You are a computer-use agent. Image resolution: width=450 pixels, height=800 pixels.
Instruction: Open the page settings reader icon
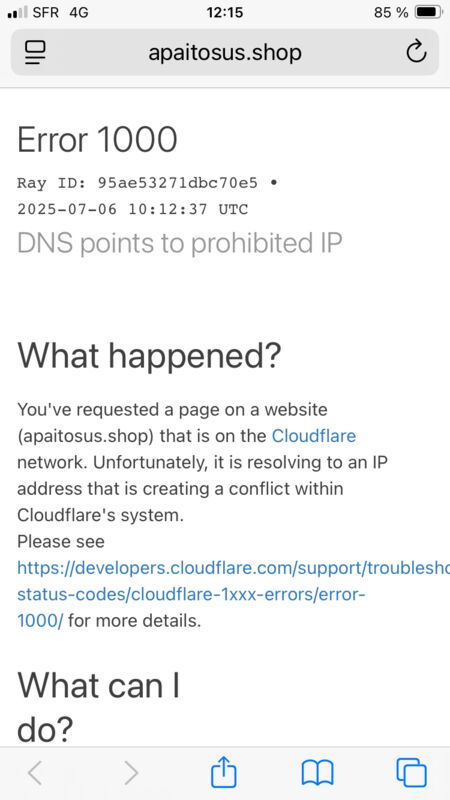point(35,53)
